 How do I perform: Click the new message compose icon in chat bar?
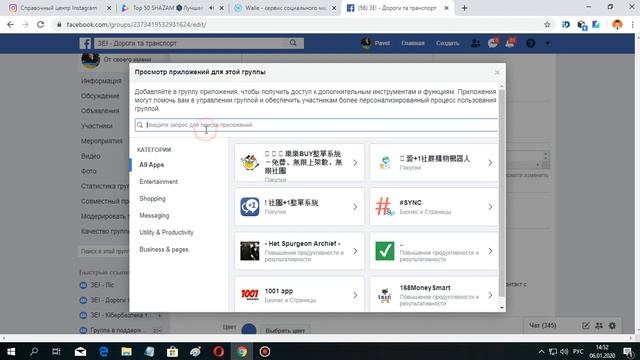pyautogui.click(x=586, y=325)
